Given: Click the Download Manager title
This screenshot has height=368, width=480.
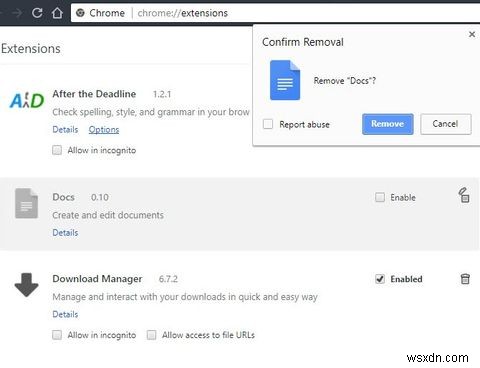Looking at the screenshot, I should [97, 279].
